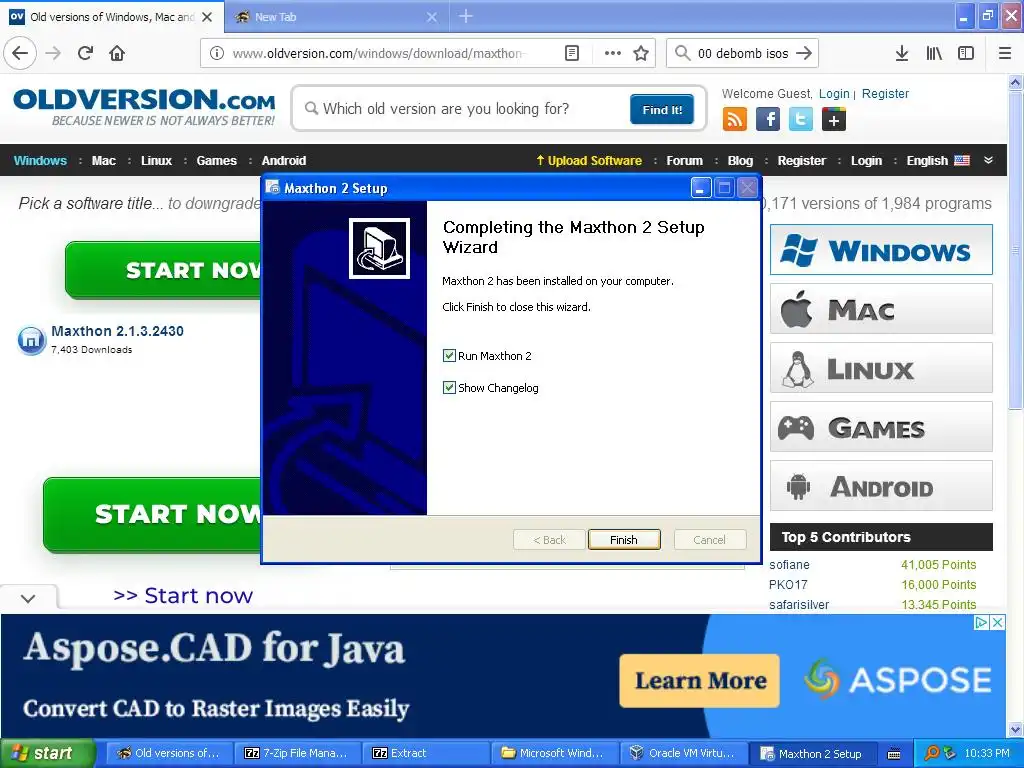Screen dimensions: 1024x768
Task: Toggle the sidebar icon in Firefox toolbar
Action: pyautogui.click(x=966, y=53)
